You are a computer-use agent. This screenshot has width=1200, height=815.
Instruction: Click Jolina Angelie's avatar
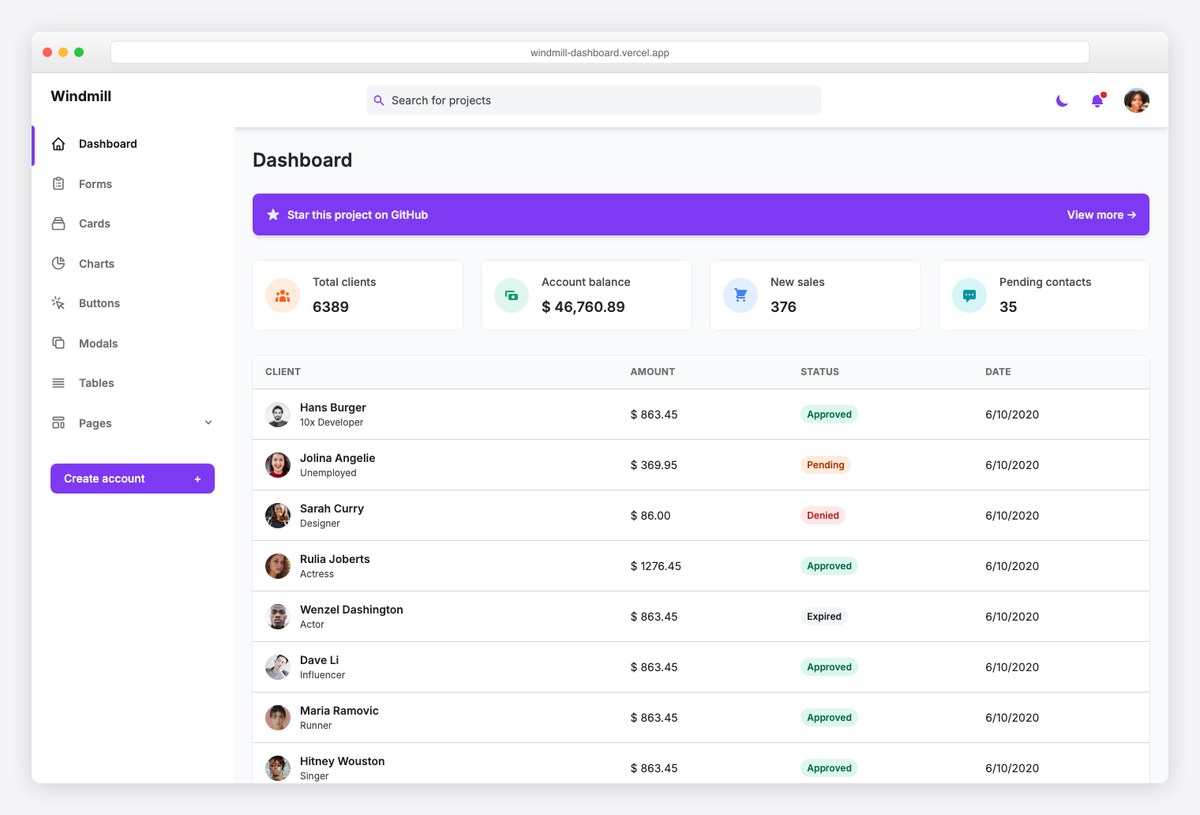pyautogui.click(x=278, y=465)
